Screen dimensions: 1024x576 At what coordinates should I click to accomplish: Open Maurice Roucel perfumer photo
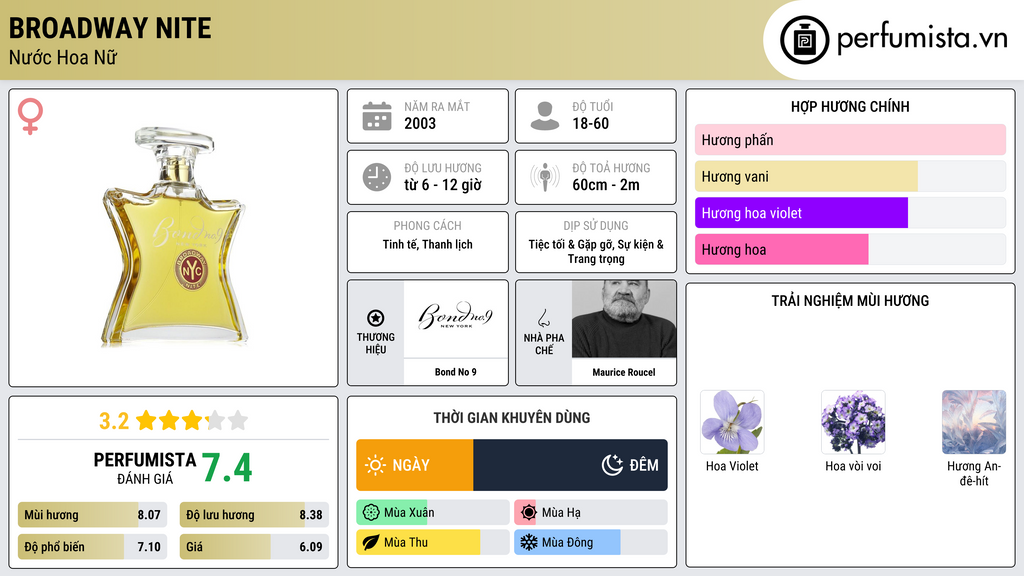pyautogui.click(x=624, y=319)
